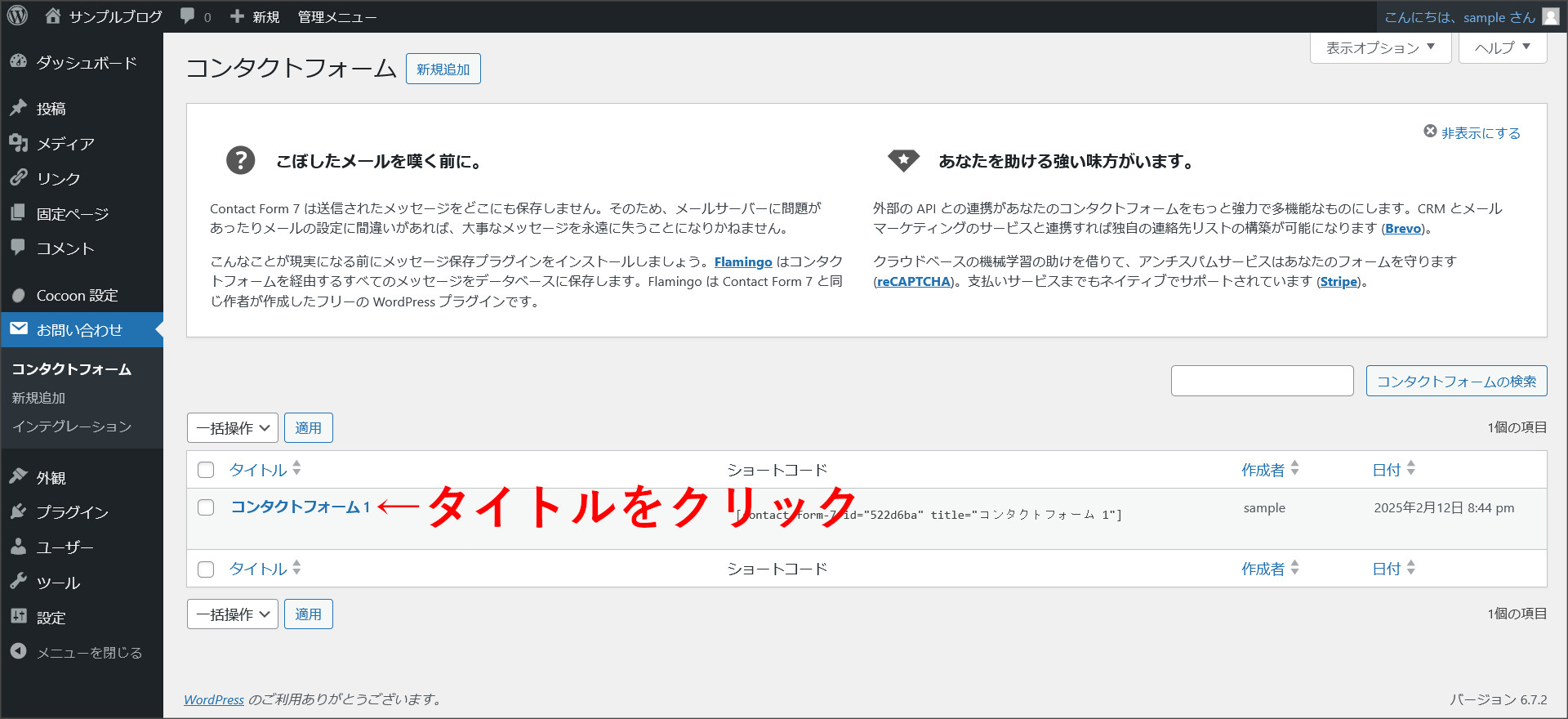The width and height of the screenshot is (1568, 719).
Task: Click the 投稿 pushpin icon
Action: [19, 108]
